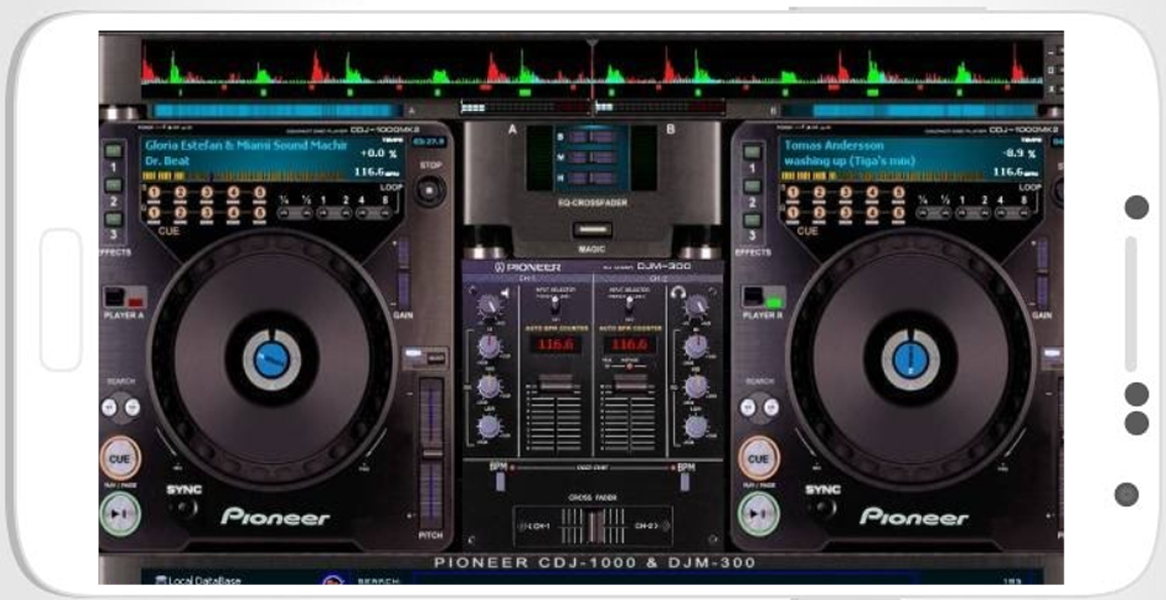Click the jog wheel on Player A deck

click(x=272, y=359)
